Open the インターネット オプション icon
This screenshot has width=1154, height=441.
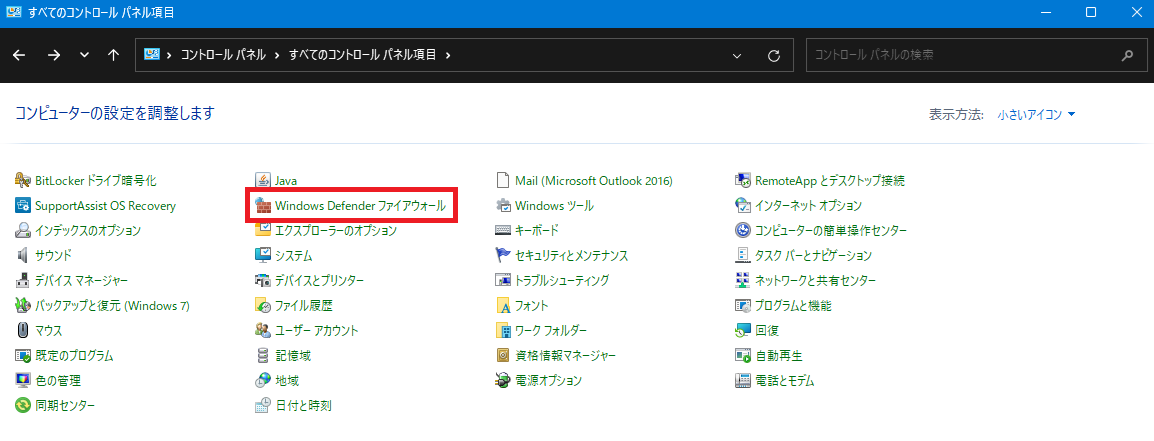[743, 205]
